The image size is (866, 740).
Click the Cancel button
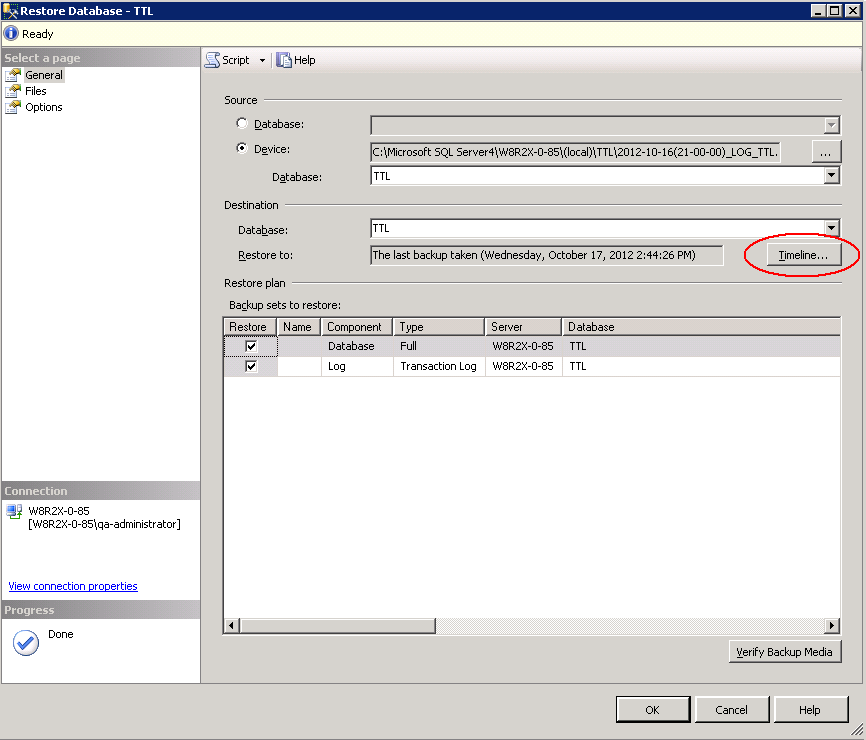pyautogui.click(x=732, y=710)
